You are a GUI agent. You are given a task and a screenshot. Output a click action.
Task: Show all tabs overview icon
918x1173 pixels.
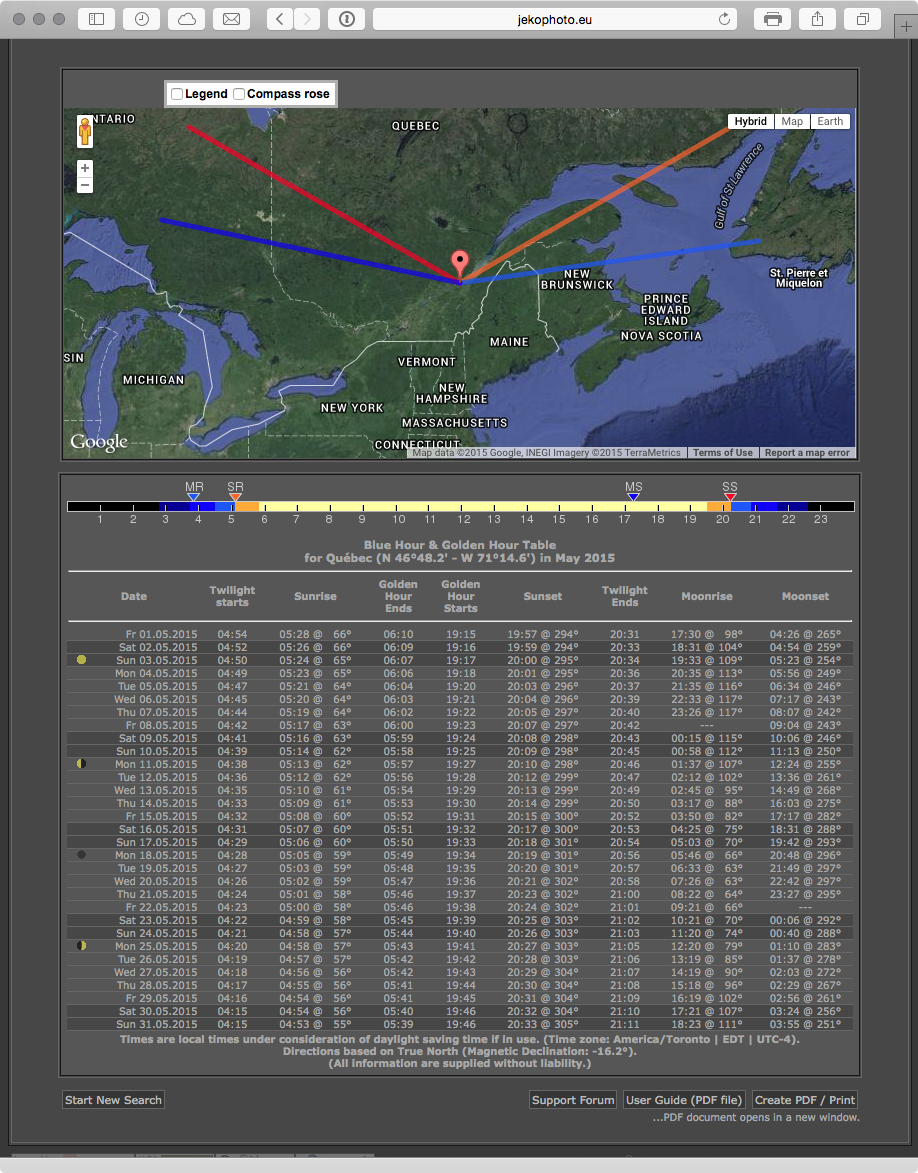[x=862, y=19]
